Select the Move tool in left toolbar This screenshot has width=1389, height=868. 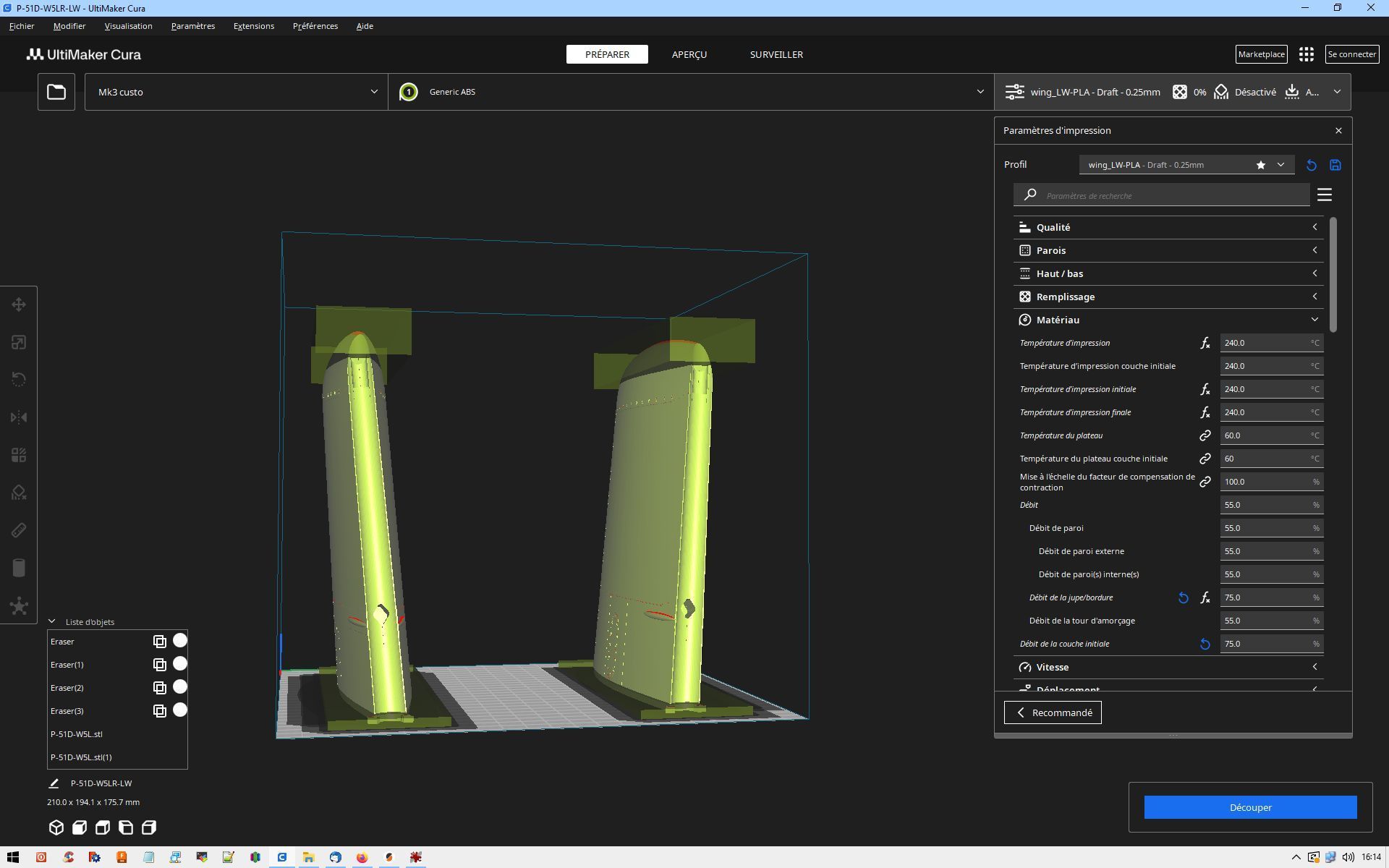pos(19,305)
